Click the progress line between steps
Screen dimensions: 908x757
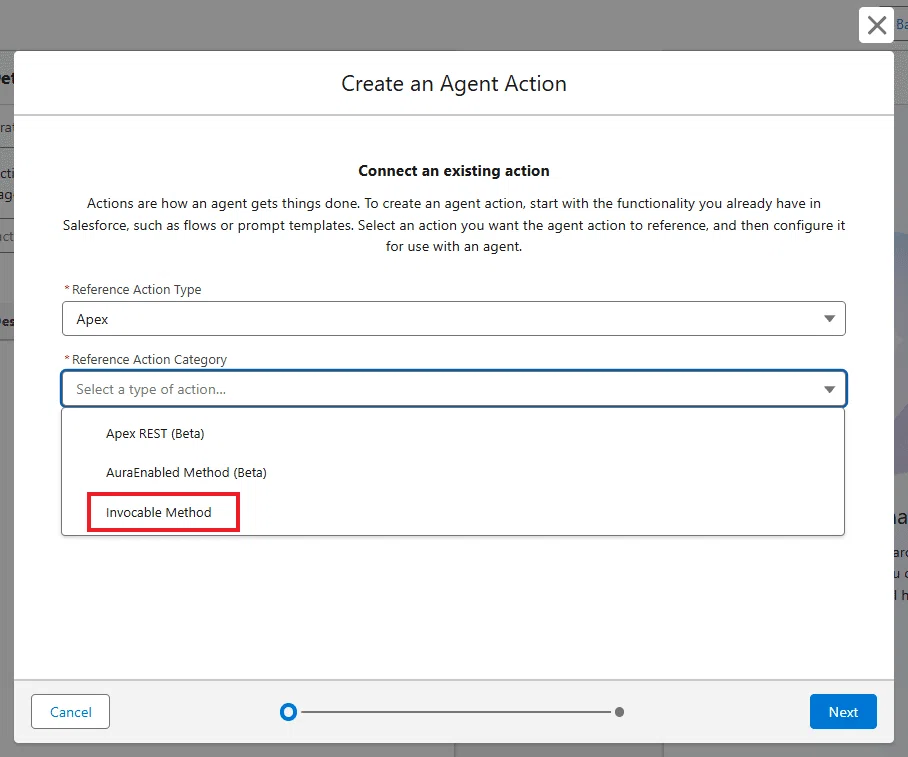(456, 712)
